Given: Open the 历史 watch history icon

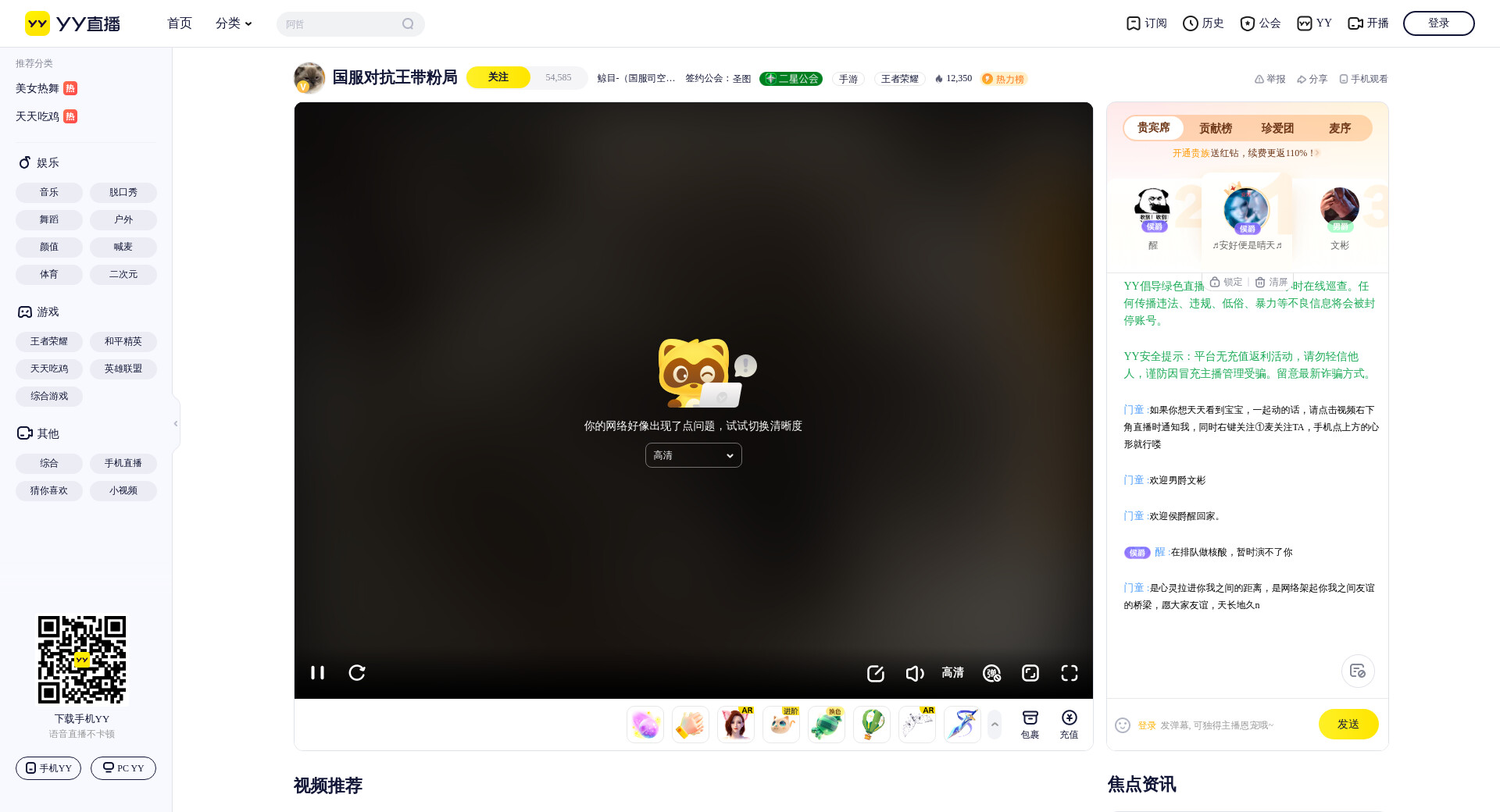Looking at the screenshot, I should tap(1203, 23).
